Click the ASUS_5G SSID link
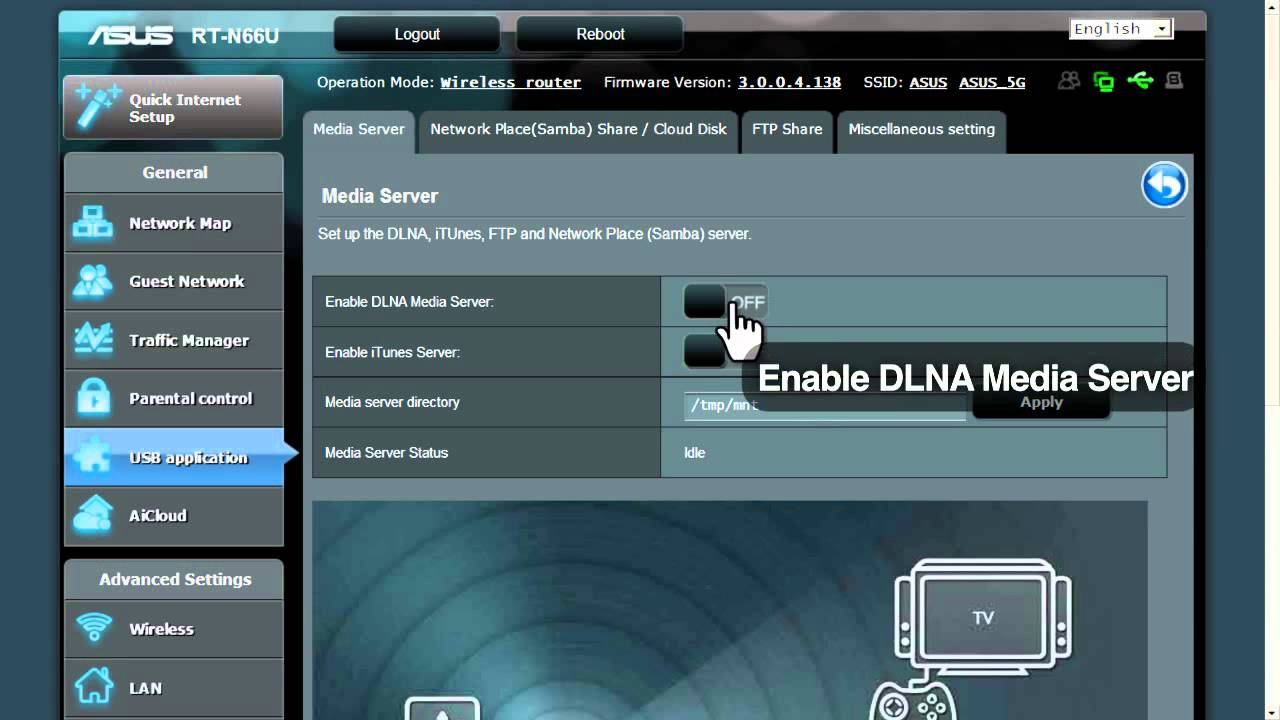 point(992,82)
